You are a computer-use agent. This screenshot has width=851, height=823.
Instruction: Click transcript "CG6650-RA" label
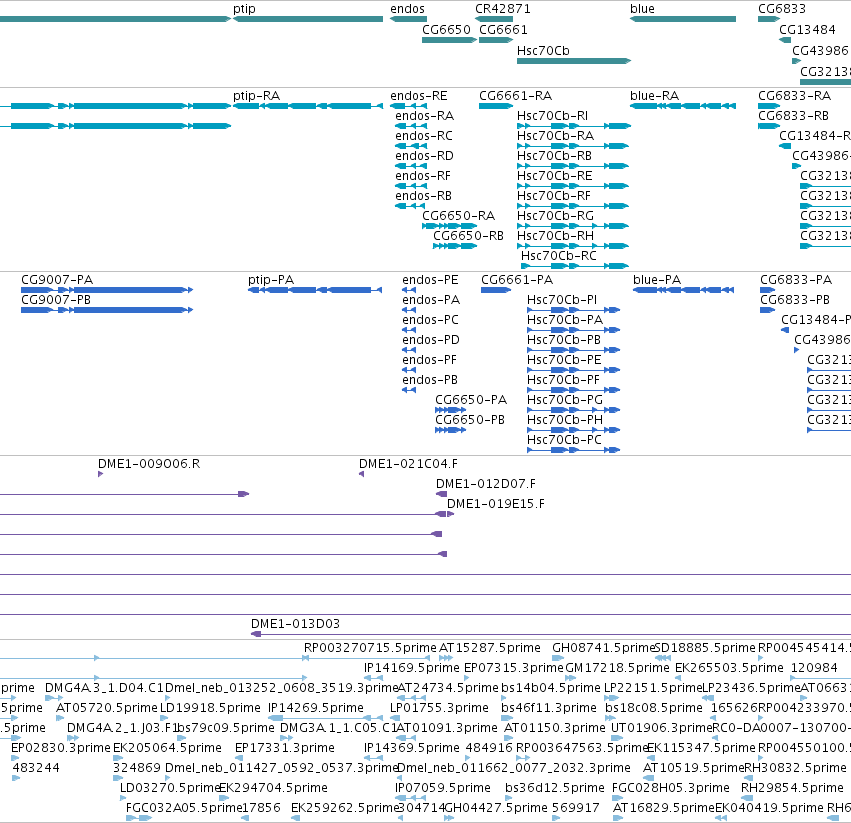(458, 216)
